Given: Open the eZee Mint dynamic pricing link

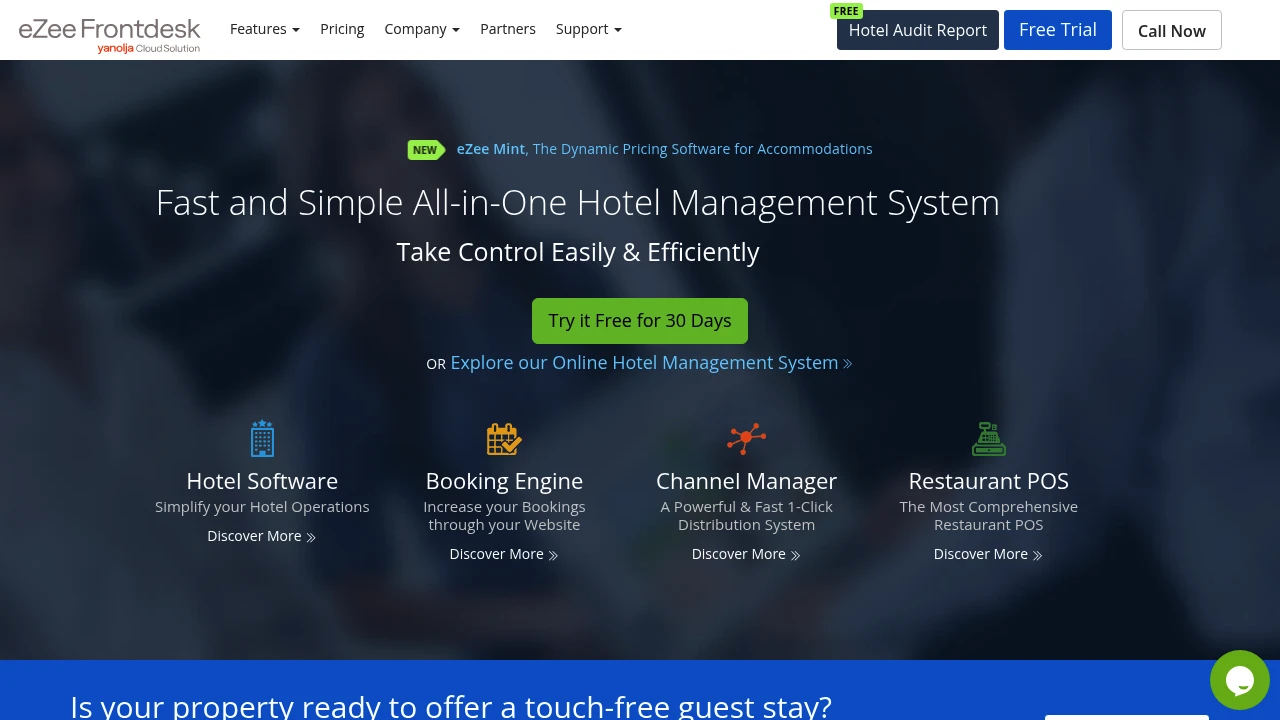Looking at the screenshot, I should coord(664,149).
